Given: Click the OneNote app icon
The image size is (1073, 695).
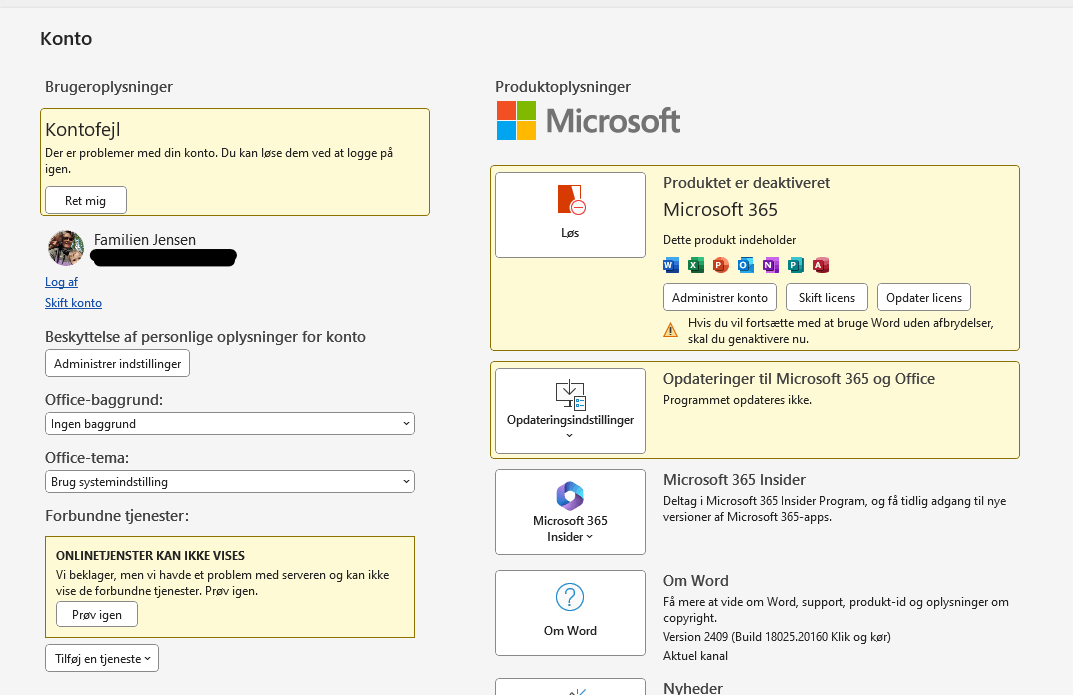Looking at the screenshot, I should pyautogui.click(x=771, y=265).
